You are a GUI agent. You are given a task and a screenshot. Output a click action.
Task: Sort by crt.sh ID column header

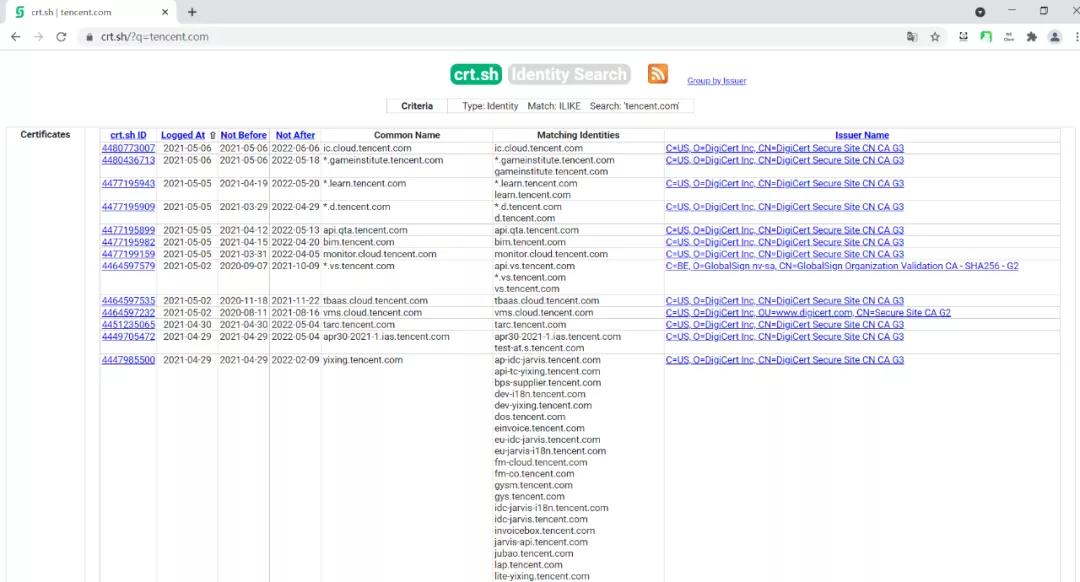(x=128, y=135)
